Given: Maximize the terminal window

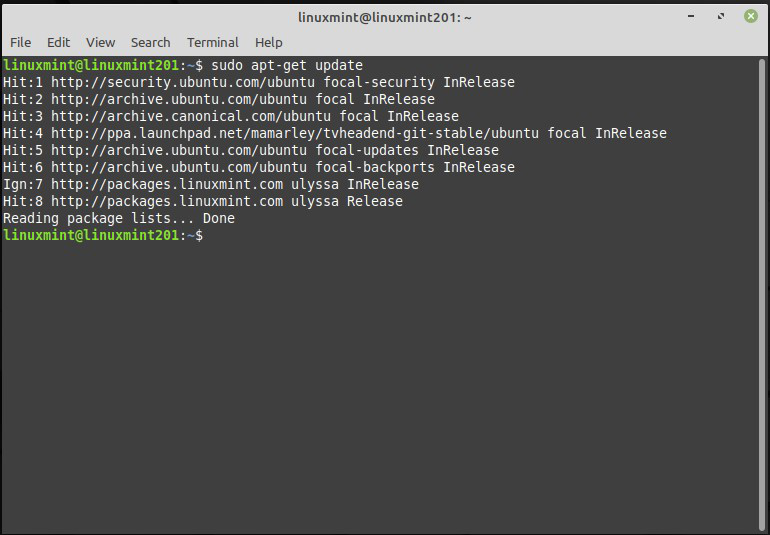Looking at the screenshot, I should coord(719,17).
